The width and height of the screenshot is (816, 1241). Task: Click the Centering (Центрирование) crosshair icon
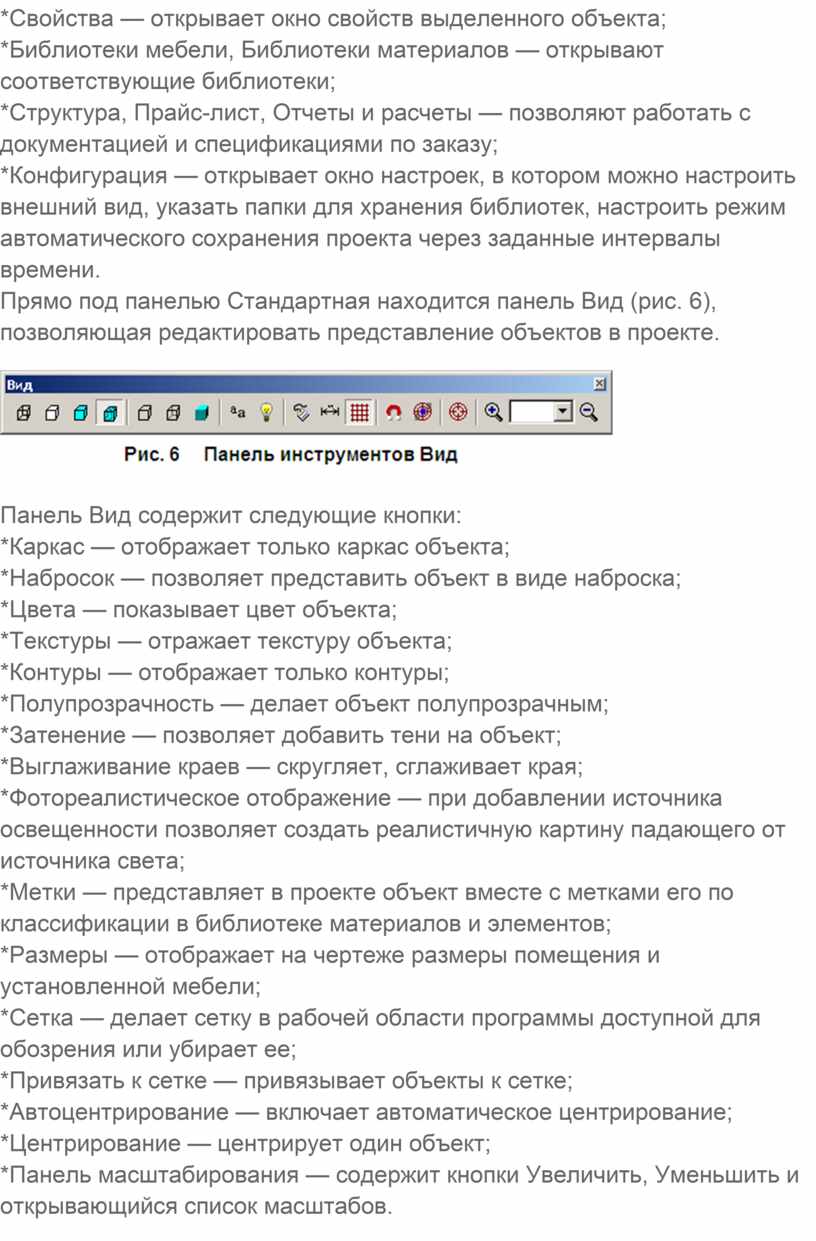tap(458, 411)
